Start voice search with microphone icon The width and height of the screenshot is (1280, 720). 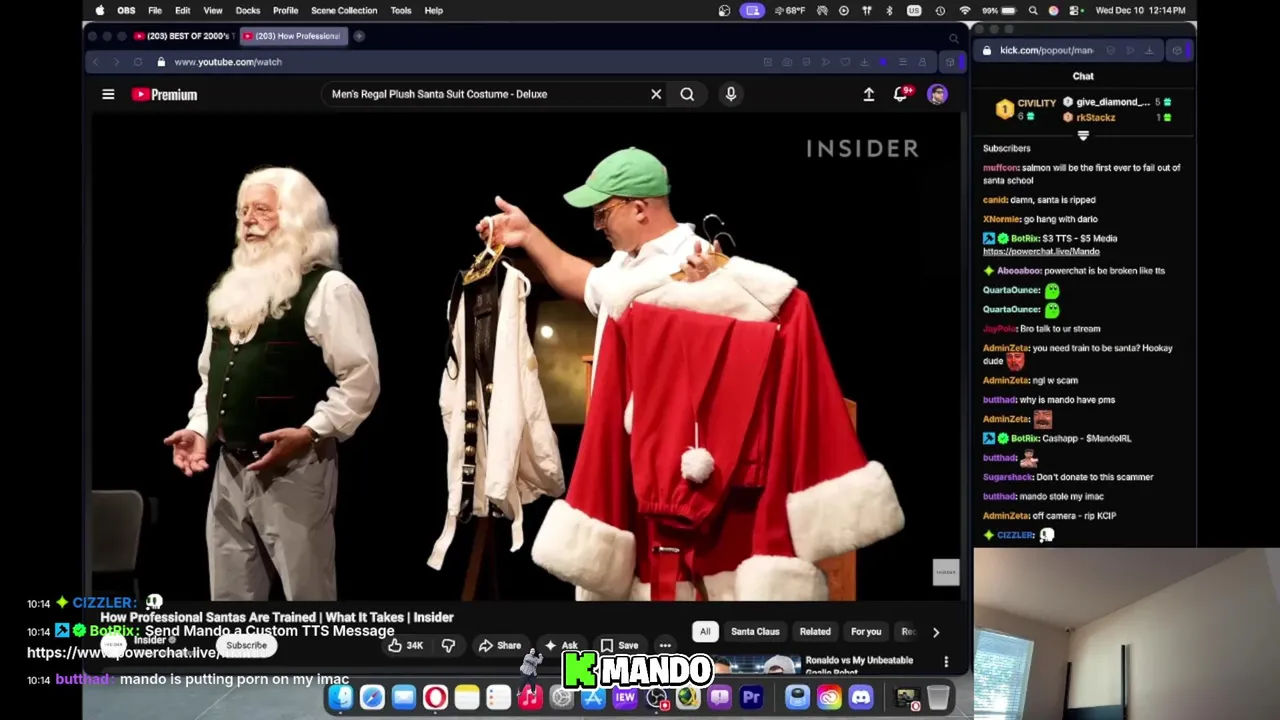pyautogui.click(x=731, y=94)
